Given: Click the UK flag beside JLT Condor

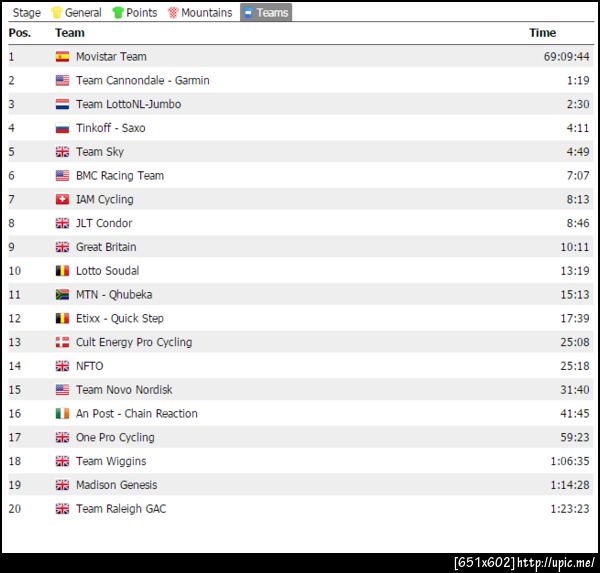Looking at the screenshot, I should [62, 223].
